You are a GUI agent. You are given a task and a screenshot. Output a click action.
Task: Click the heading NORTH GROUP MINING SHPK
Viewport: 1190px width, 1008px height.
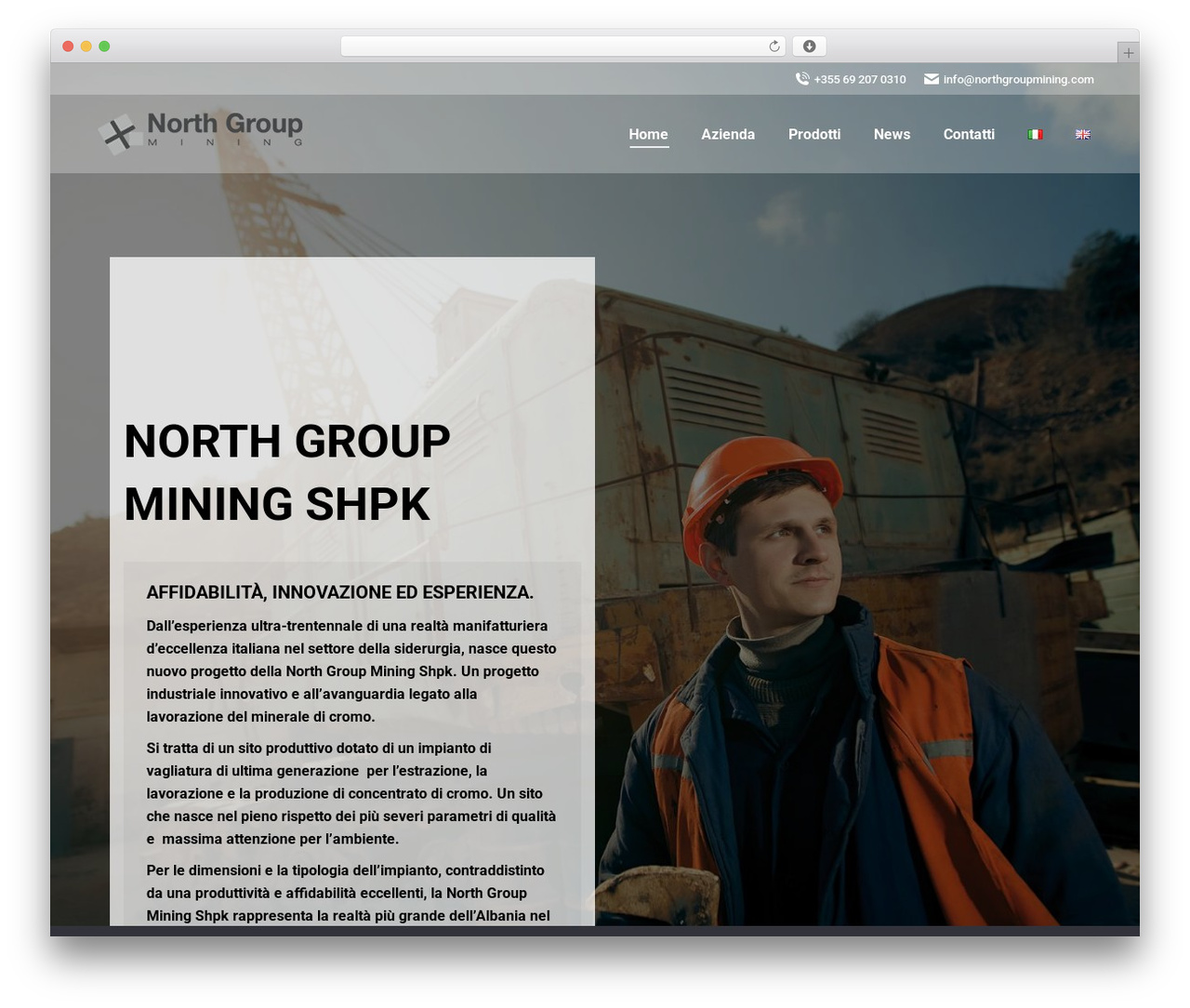287,472
